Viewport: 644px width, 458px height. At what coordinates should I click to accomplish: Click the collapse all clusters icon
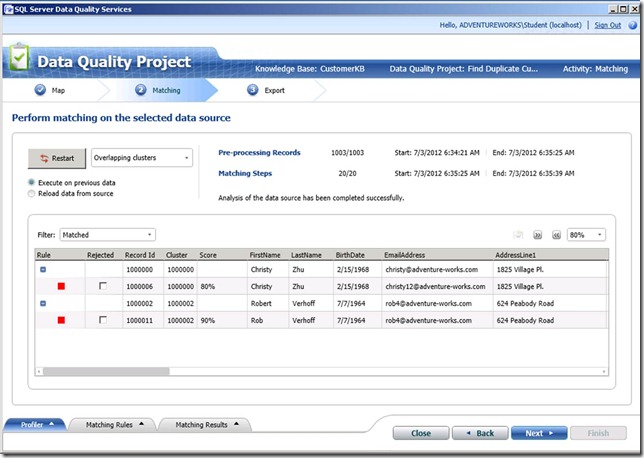pyautogui.click(x=556, y=235)
